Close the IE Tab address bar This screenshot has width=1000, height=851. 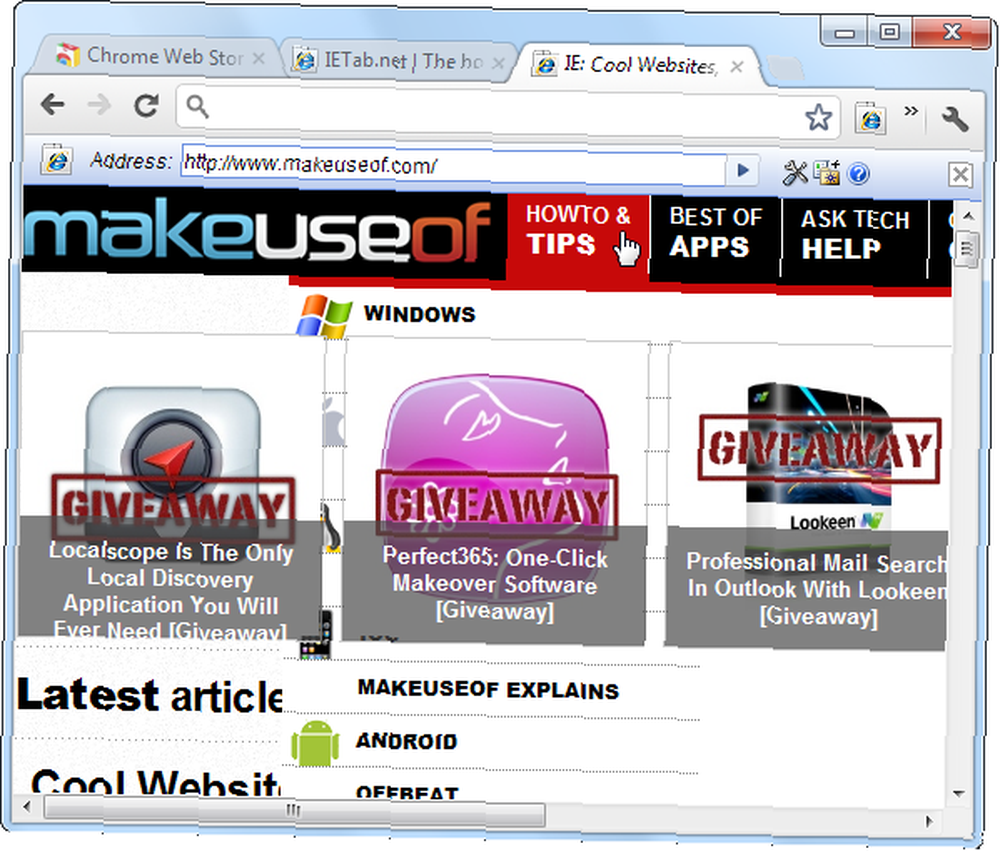pos(960,174)
